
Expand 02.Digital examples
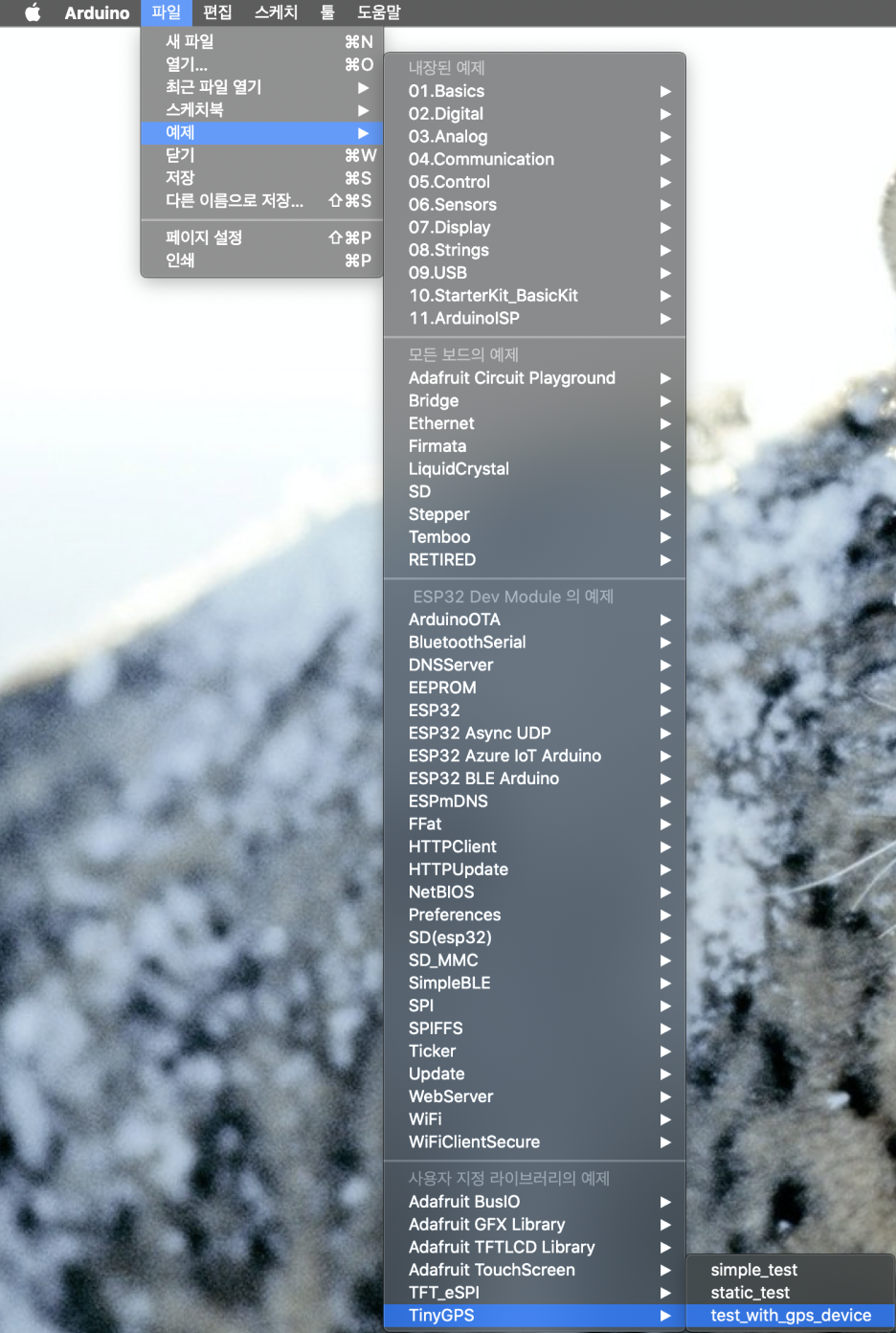point(535,114)
